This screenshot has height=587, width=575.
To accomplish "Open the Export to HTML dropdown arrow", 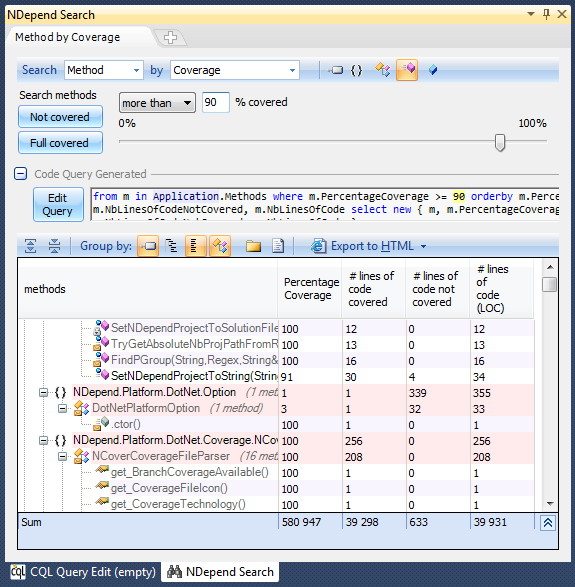I will coord(423,246).
